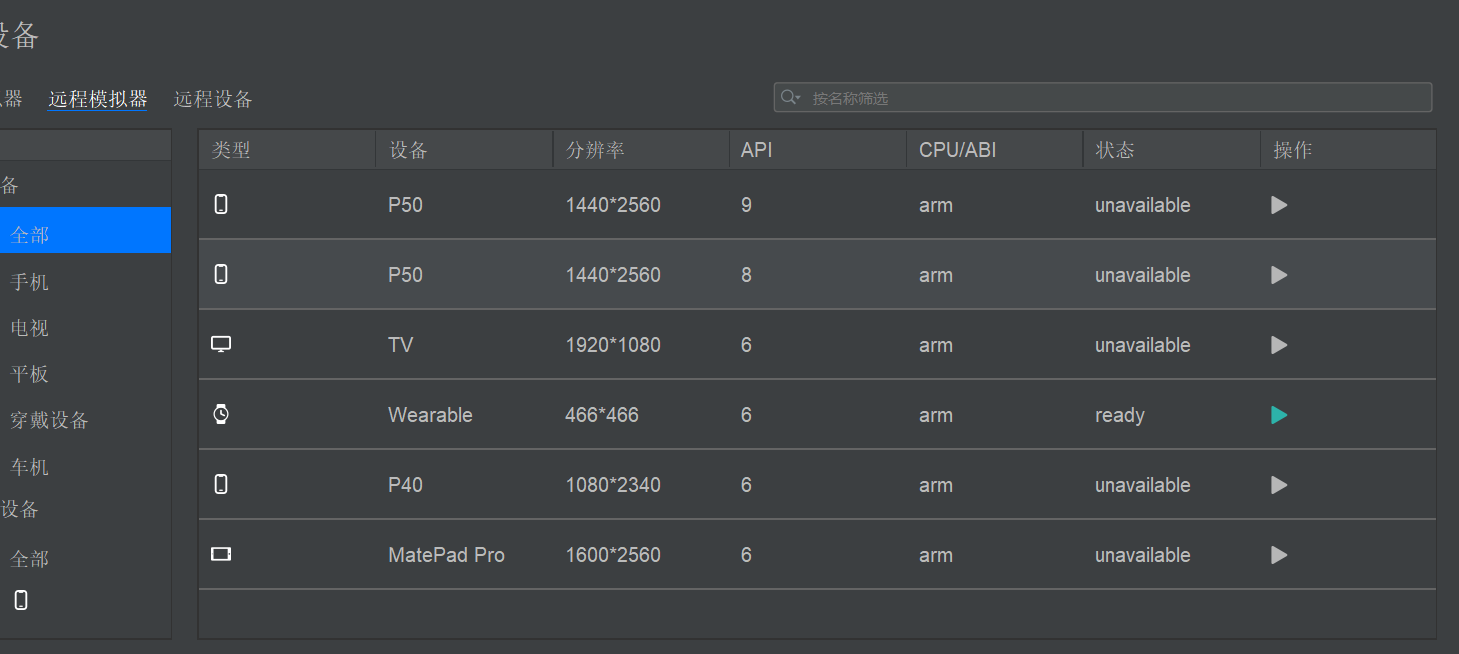The image size is (1459, 654).
Task: Click the TV screen type icon
Action: pyautogui.click(x=221, y=344)
